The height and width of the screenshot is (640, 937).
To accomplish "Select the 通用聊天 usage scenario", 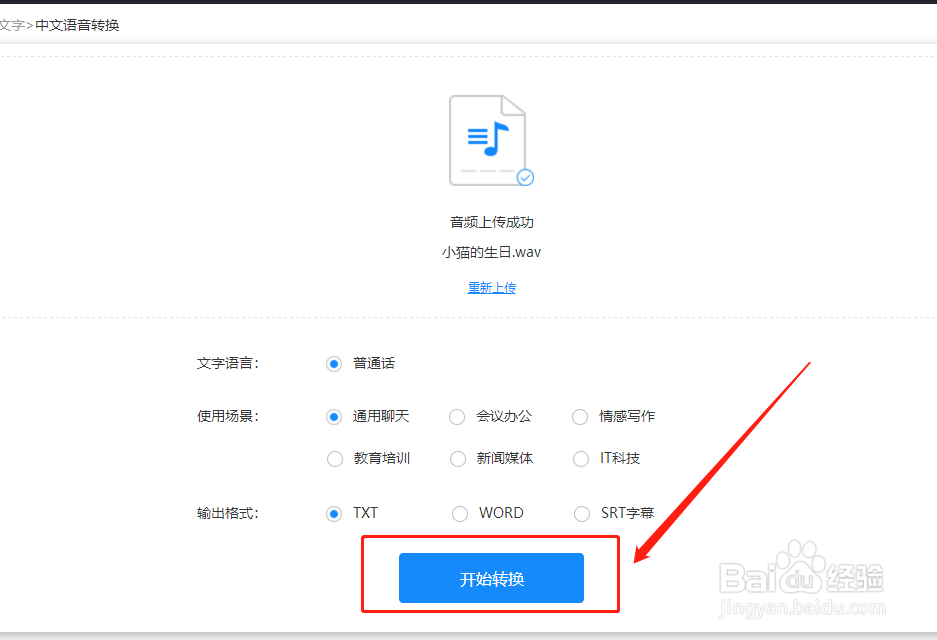I will click(334, 417).
